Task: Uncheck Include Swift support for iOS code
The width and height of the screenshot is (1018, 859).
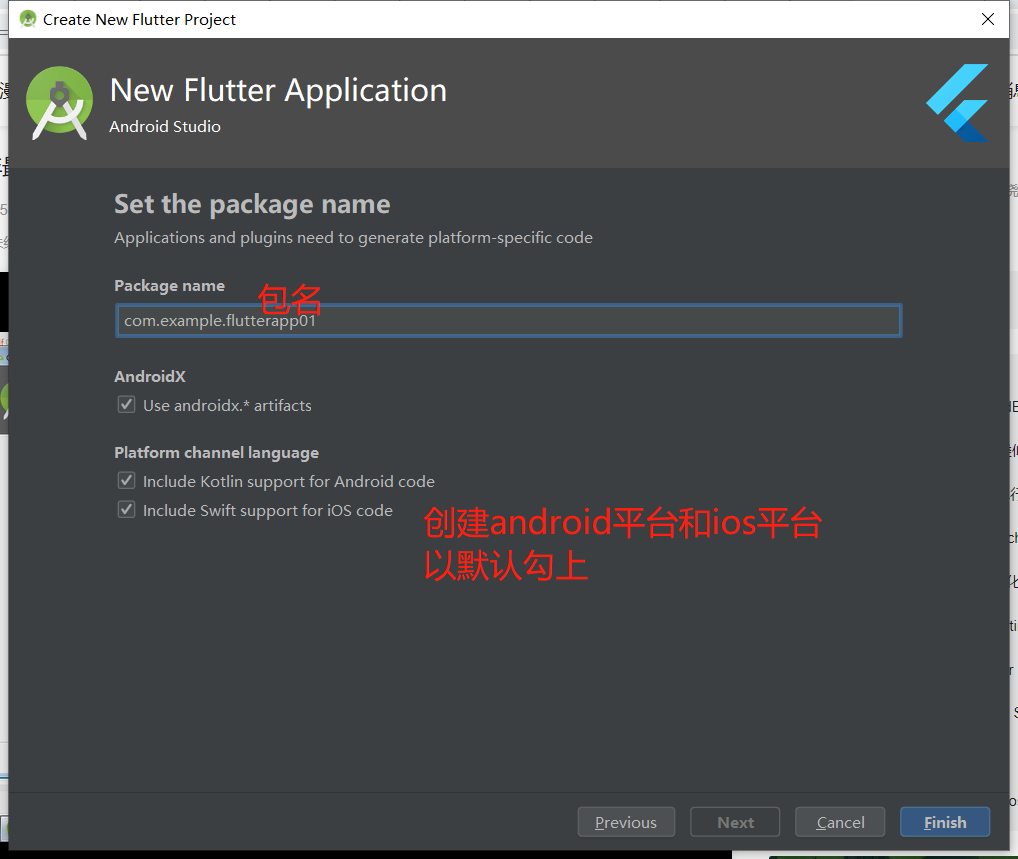Action: 127,510
